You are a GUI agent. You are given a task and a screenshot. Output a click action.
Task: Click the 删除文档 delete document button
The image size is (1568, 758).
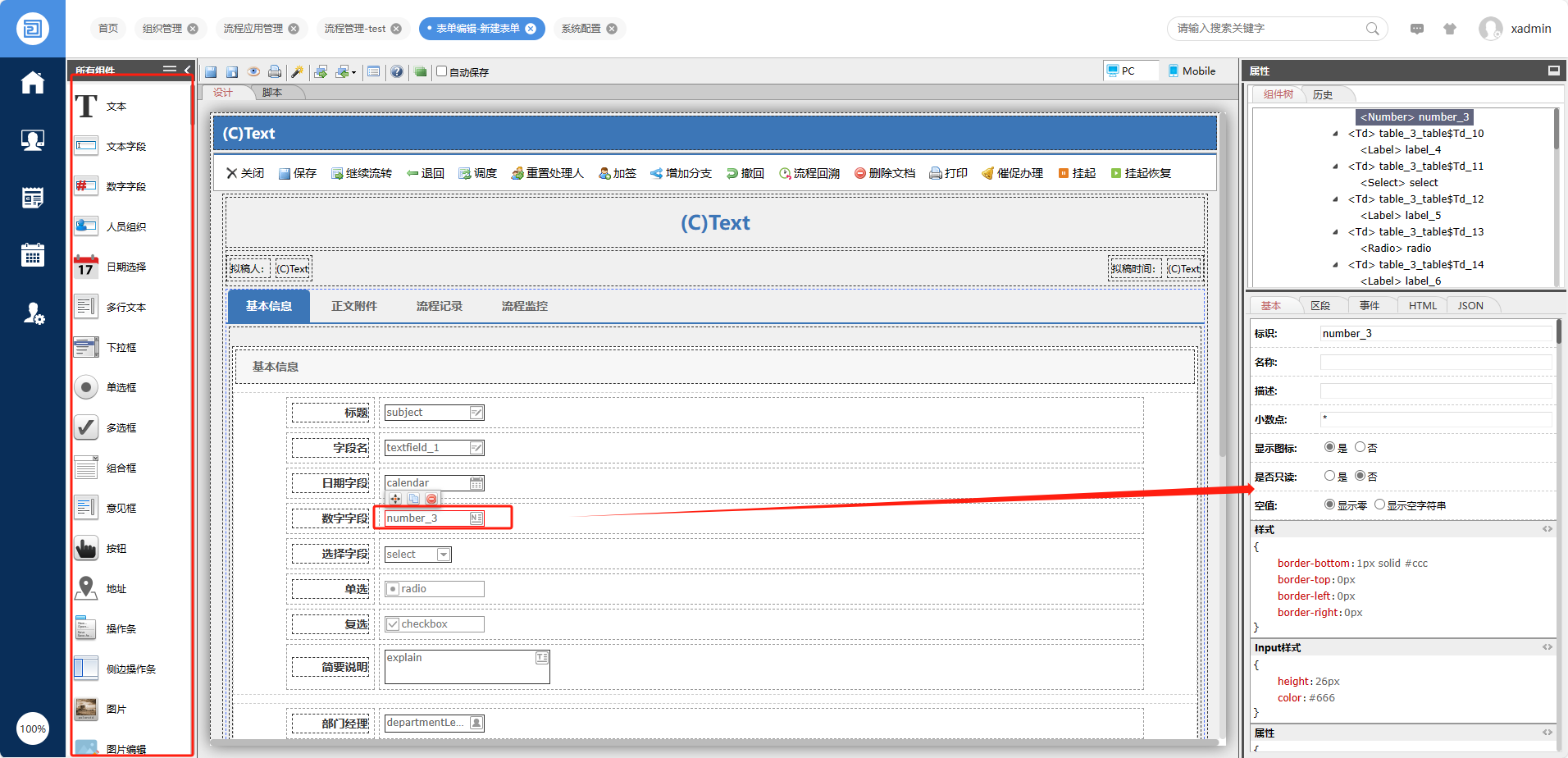(885, 173)
